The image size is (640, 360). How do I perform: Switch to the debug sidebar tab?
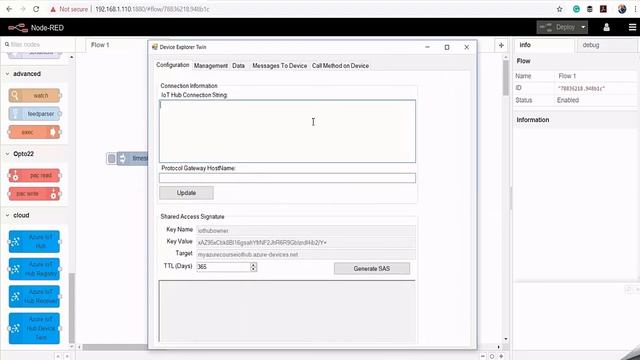click(606, 45)
